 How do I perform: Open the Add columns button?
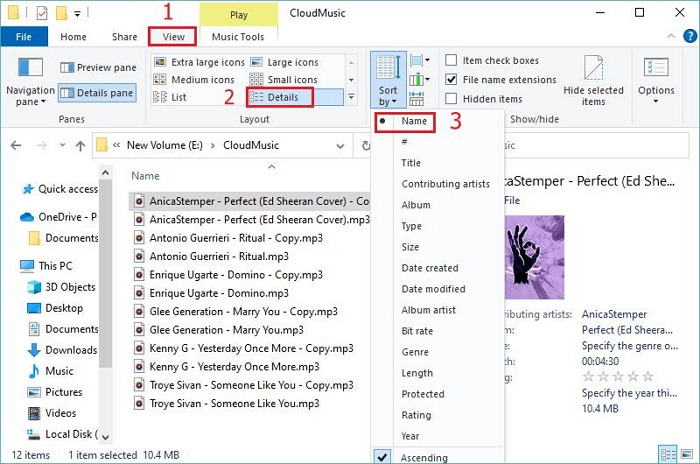(420, 80)
